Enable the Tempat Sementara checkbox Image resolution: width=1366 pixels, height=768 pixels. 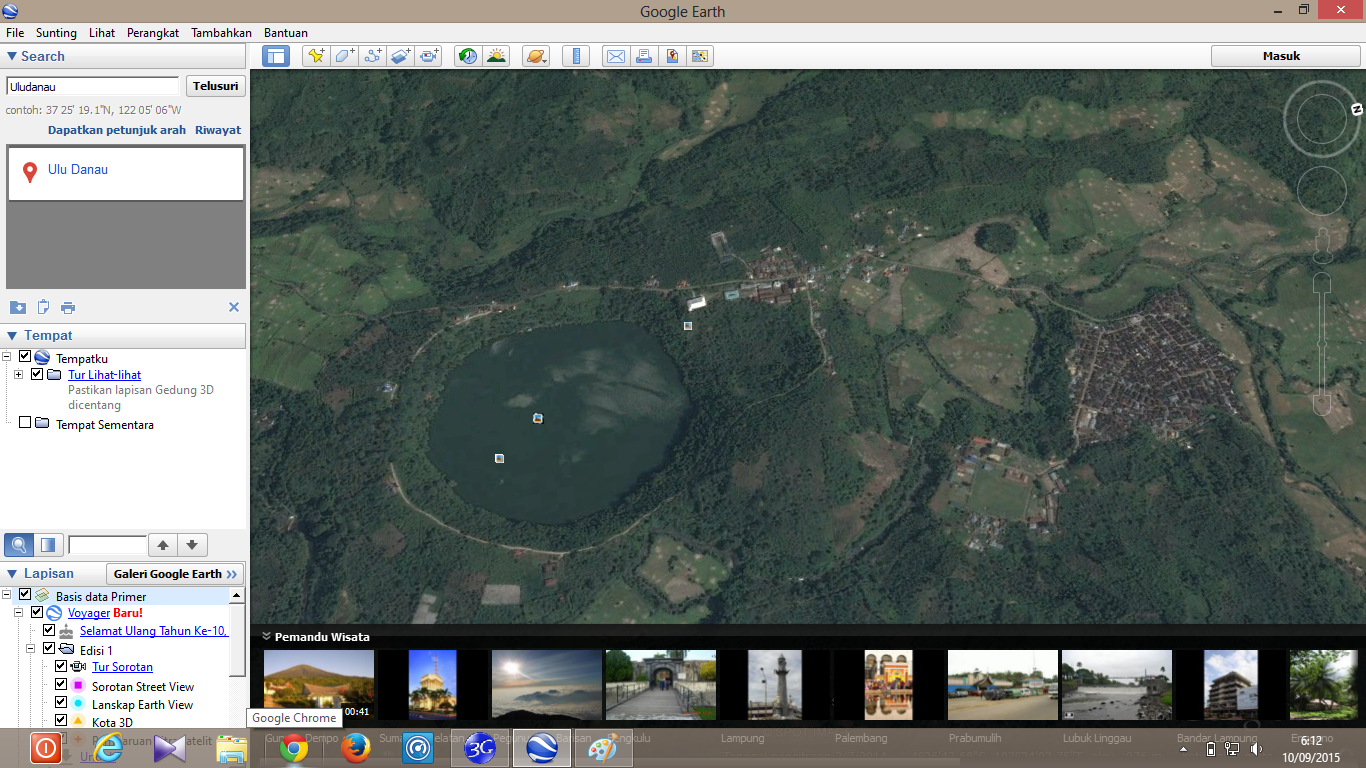click(x=26, y=424)
